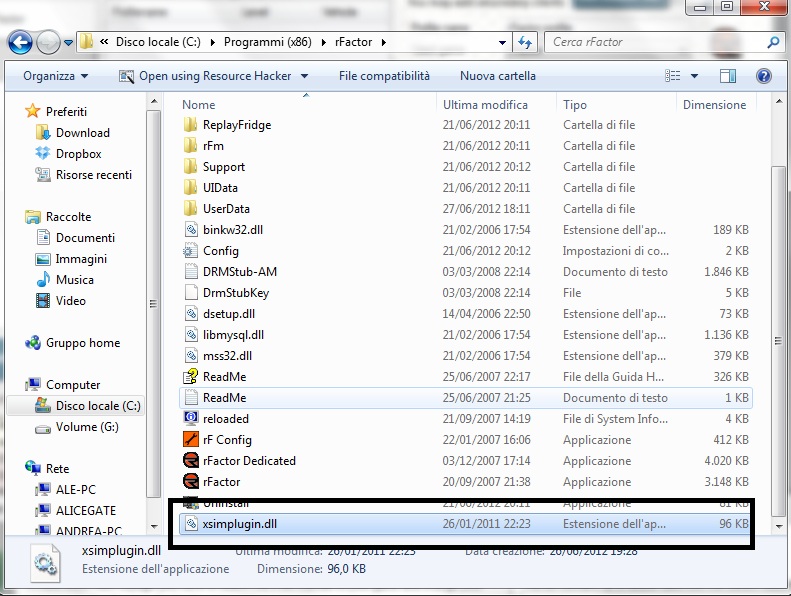Select Disco locale (C:) in address path

click(158, 42)
